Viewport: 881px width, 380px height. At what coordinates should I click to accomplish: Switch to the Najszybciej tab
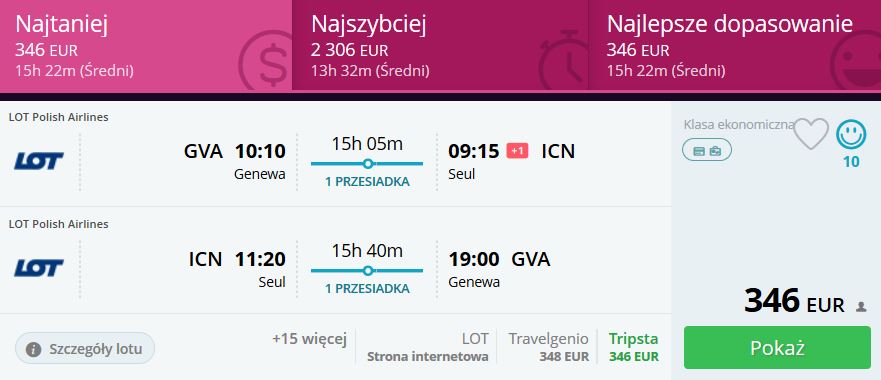440,45
